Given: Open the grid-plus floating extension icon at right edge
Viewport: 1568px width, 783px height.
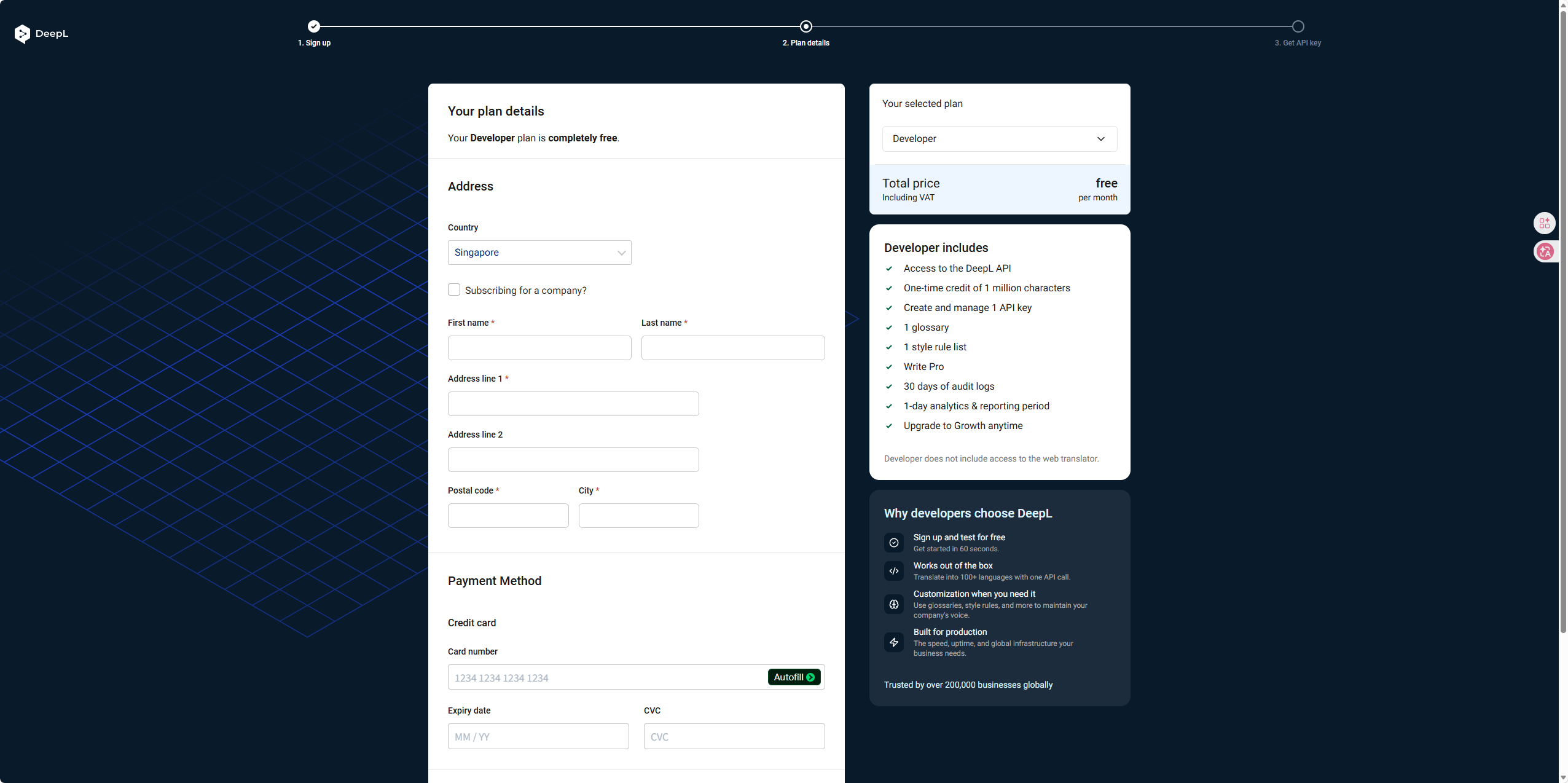Looking at the screenshot, I should [1545, 223].
